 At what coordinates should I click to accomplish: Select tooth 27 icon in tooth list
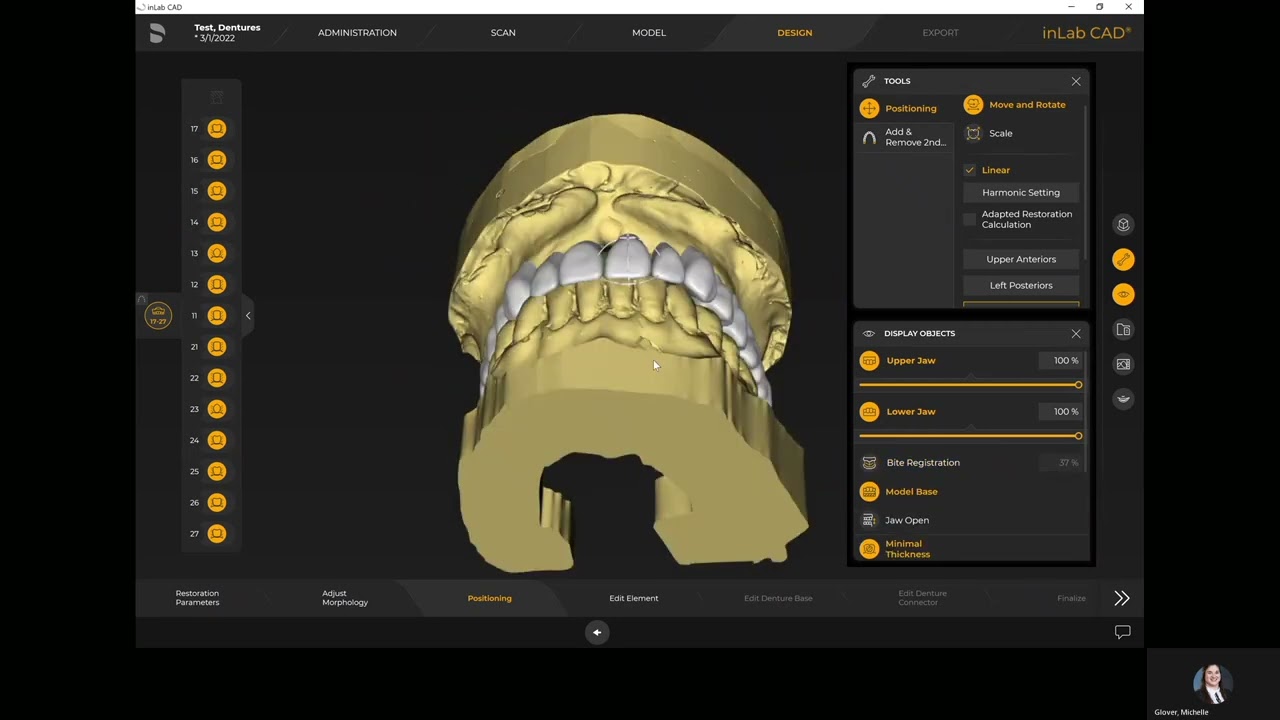click(217, 534)
